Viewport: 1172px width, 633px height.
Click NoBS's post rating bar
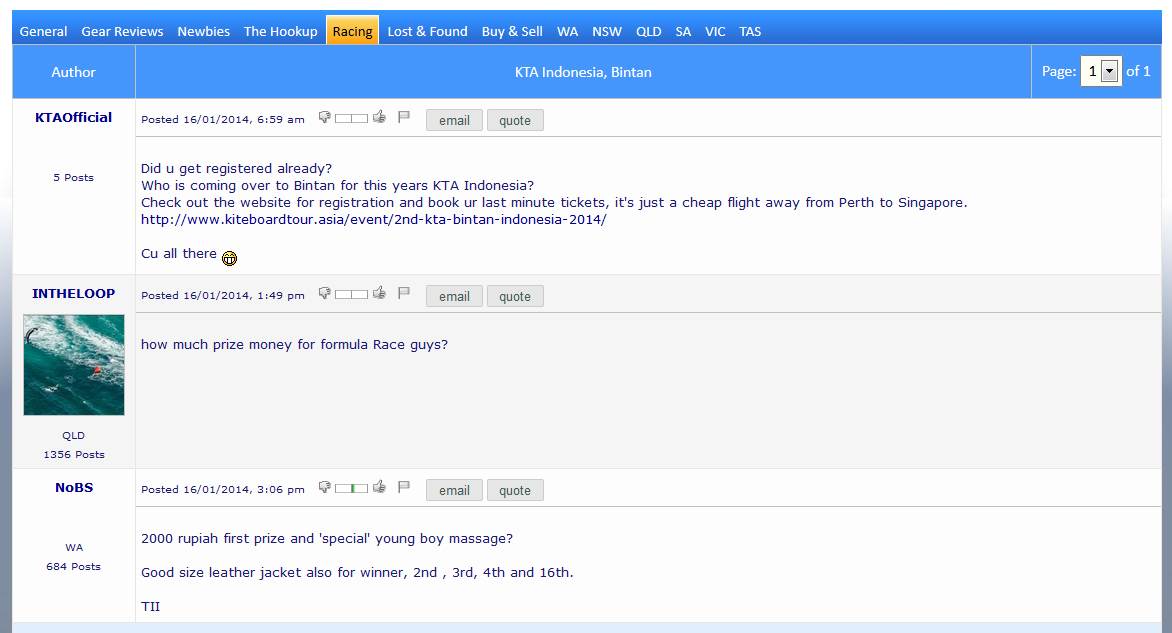[x=351, y=488]
